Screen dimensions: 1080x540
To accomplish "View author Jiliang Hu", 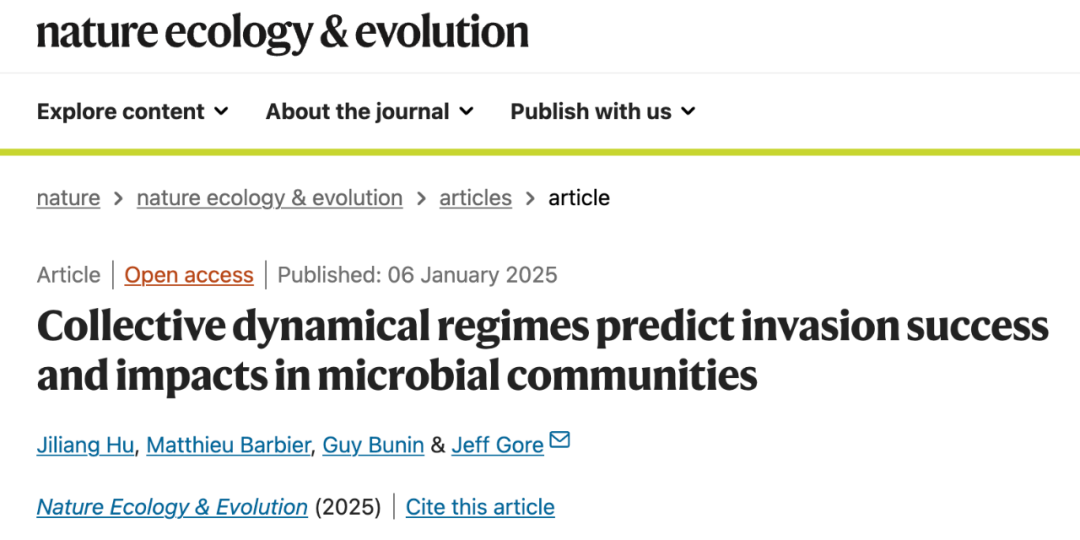I will click(85, 445).
